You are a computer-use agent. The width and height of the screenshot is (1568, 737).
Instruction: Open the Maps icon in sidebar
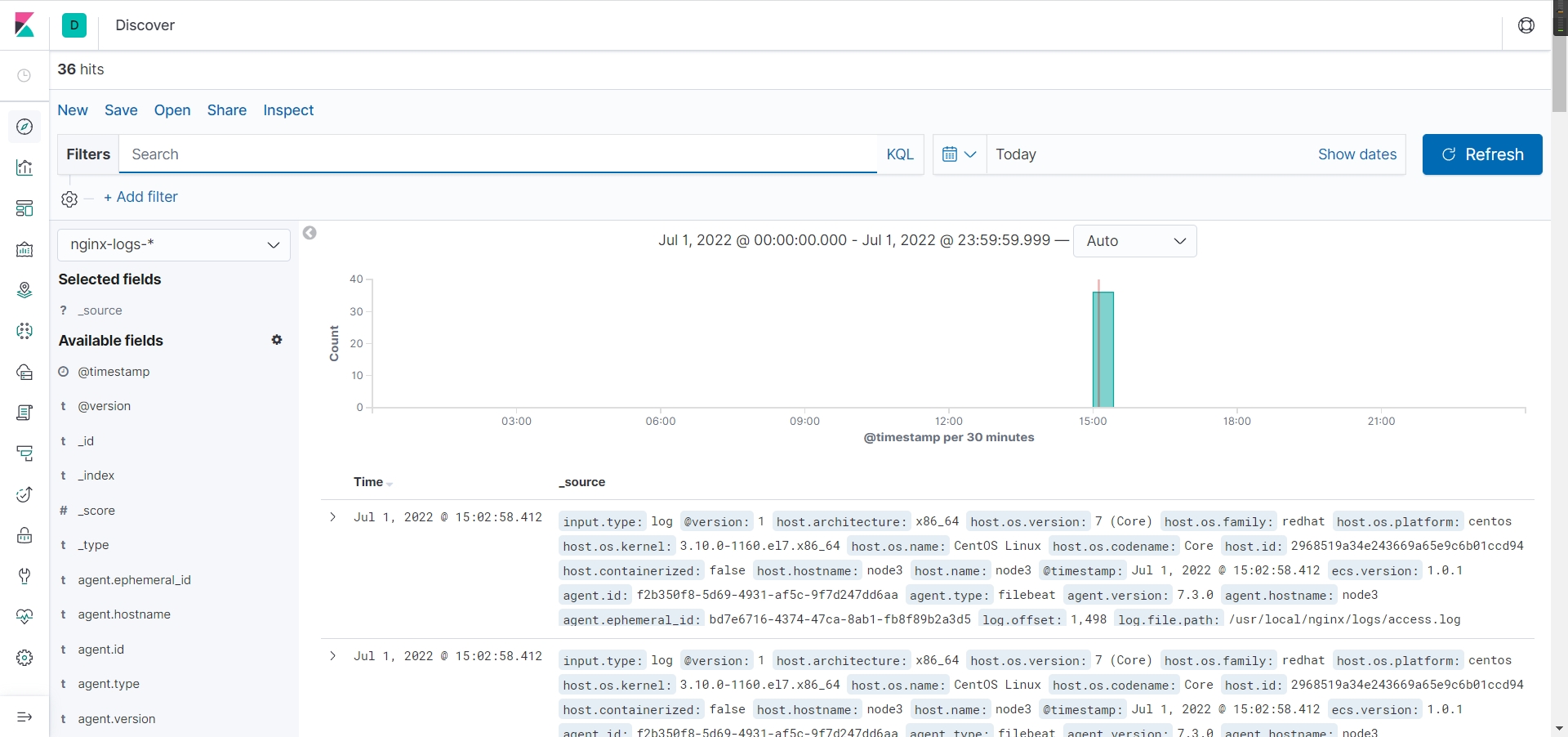pyautogui.click(x=24, y=290)
